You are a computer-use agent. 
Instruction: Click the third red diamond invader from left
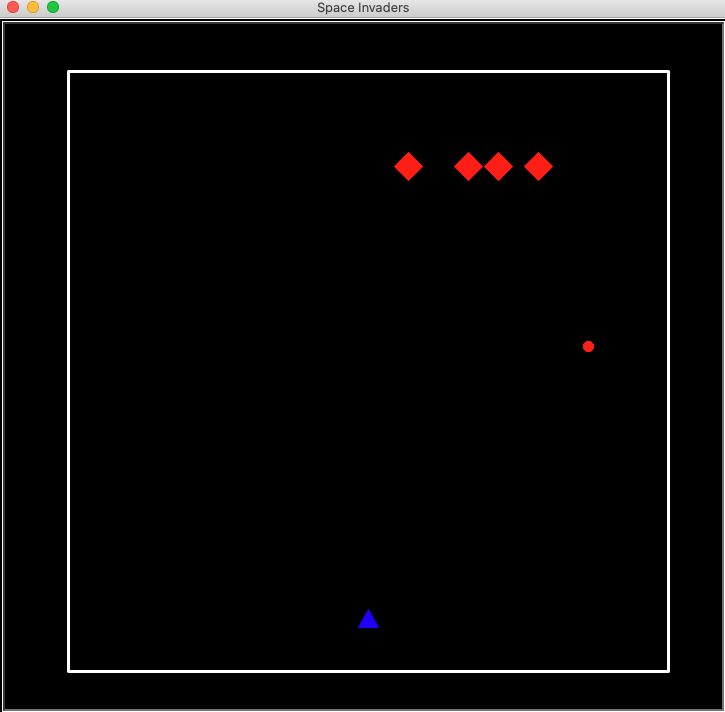point(498,166)
